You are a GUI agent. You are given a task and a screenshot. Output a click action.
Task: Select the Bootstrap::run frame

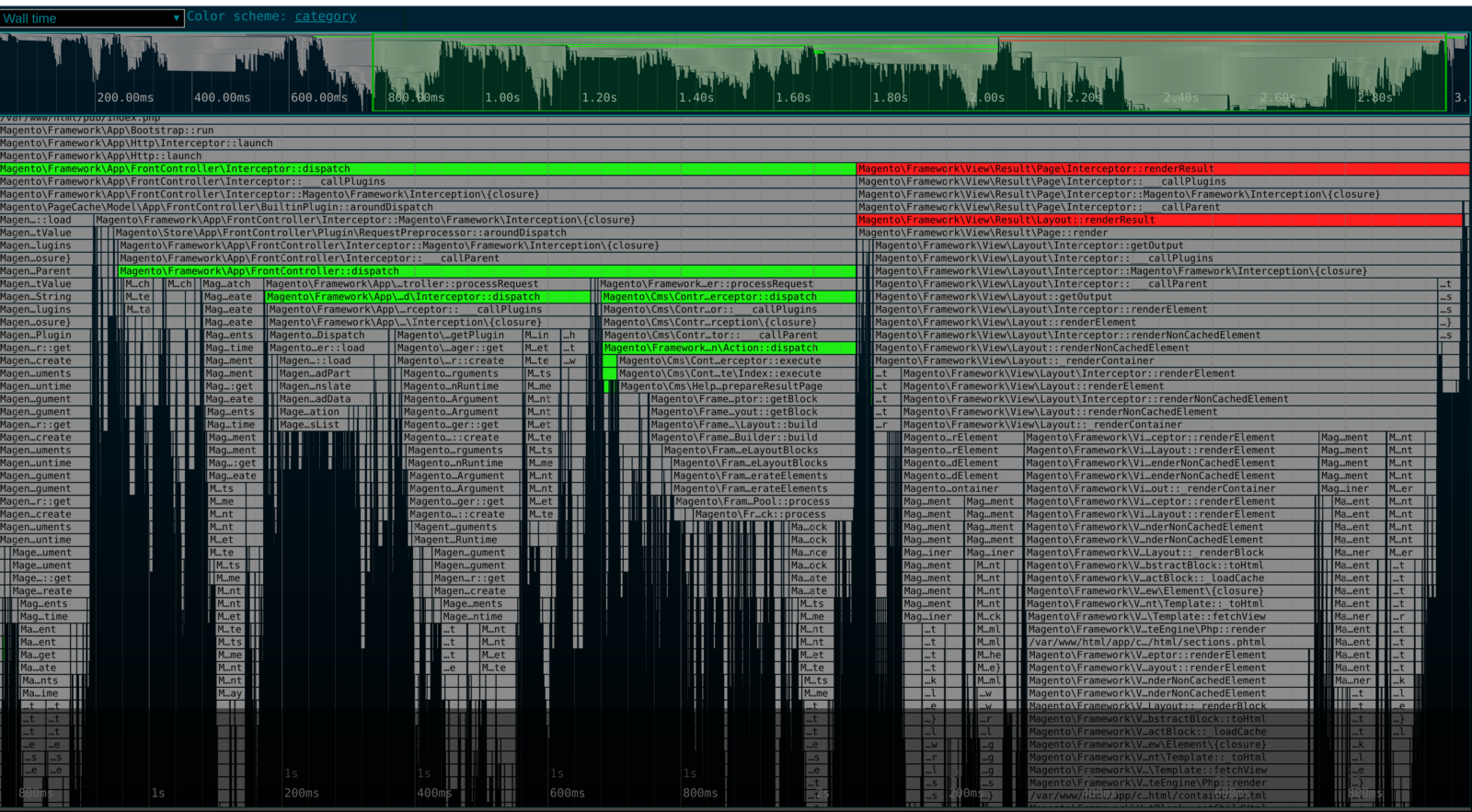(735, 131)
